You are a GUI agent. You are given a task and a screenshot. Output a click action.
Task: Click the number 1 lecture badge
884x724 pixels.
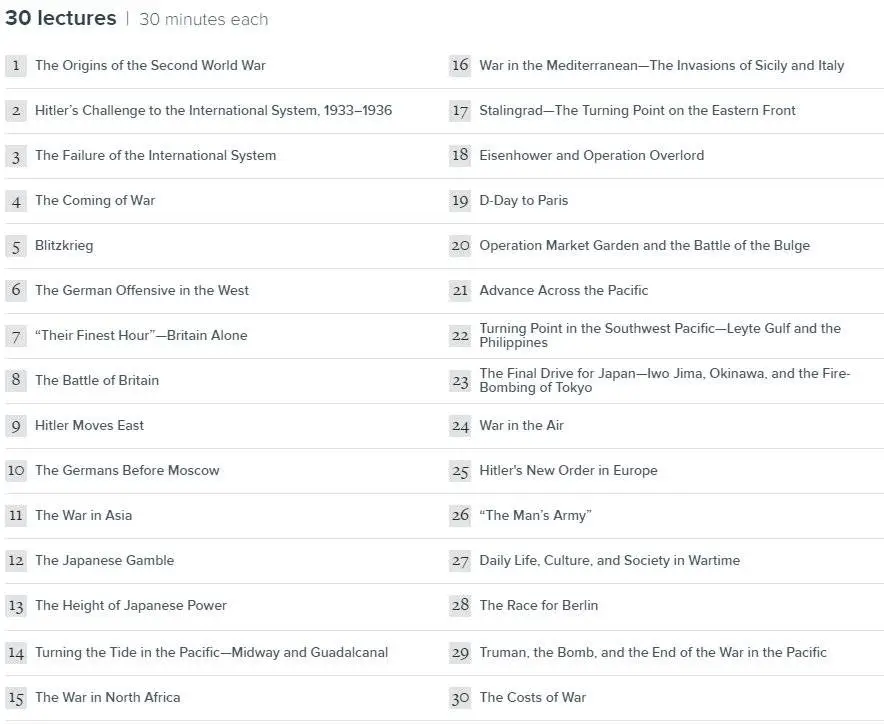16,66
